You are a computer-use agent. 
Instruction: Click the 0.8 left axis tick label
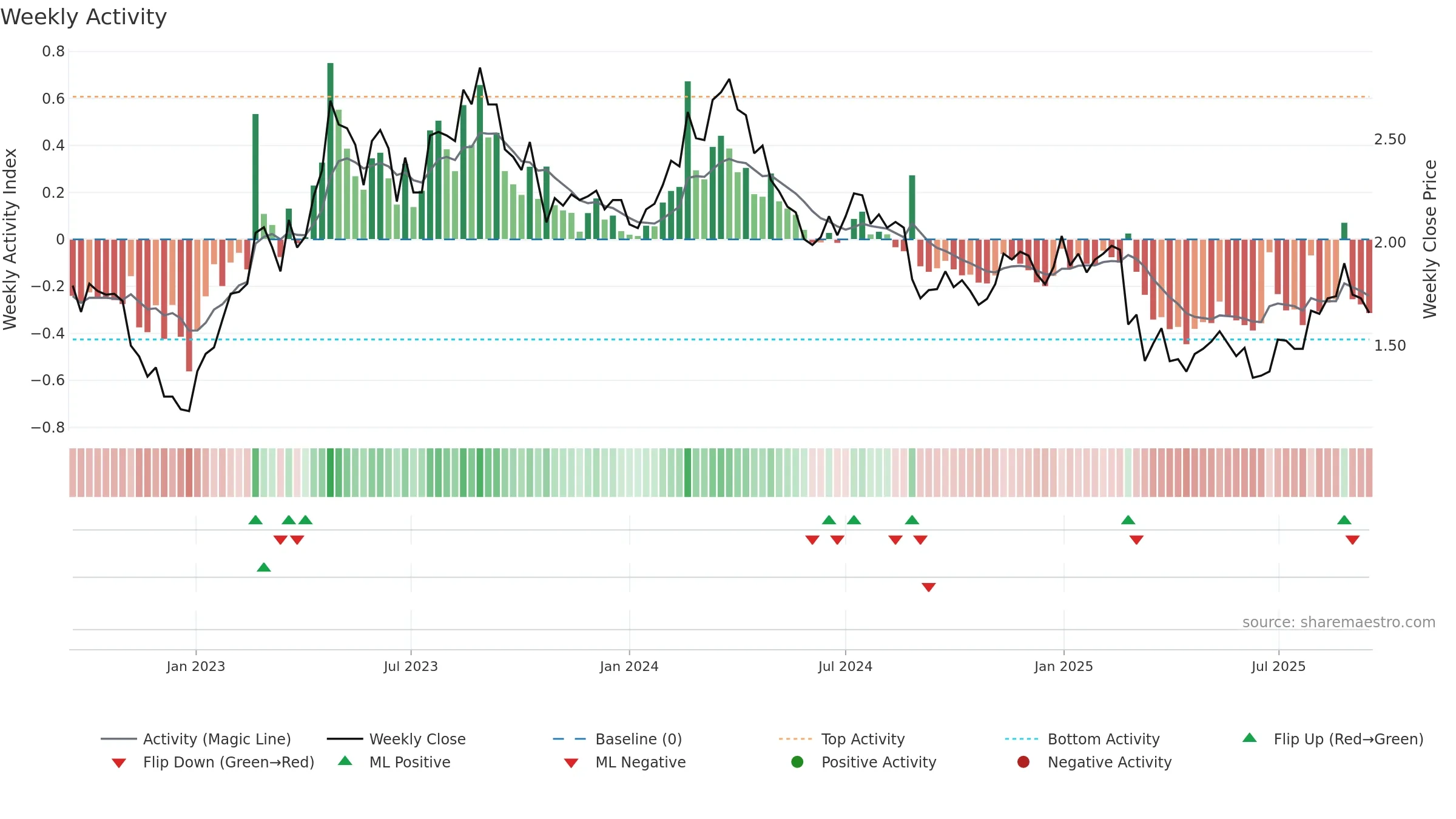53,52
